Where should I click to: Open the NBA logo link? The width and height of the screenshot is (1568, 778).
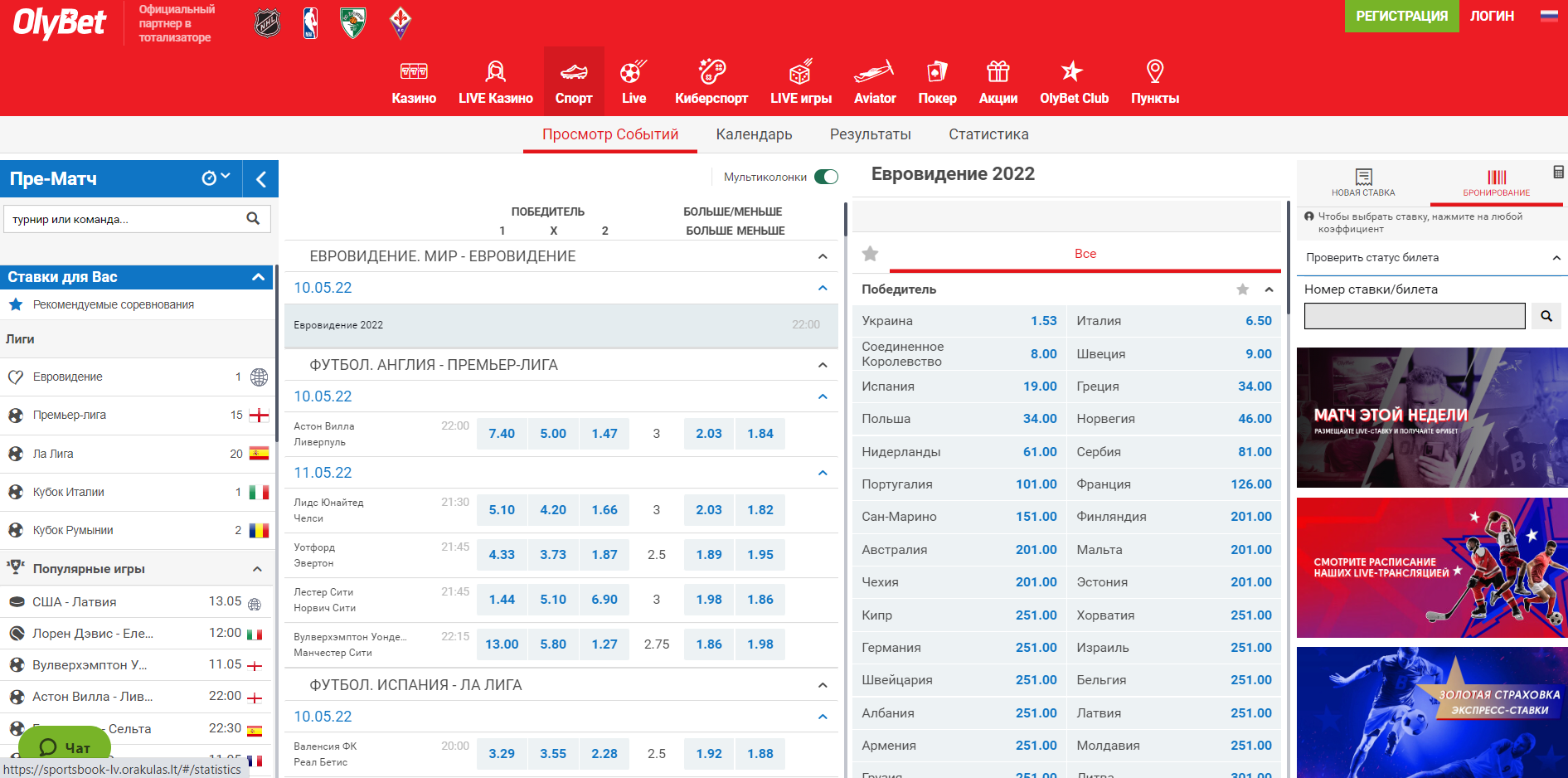(311, 23)
